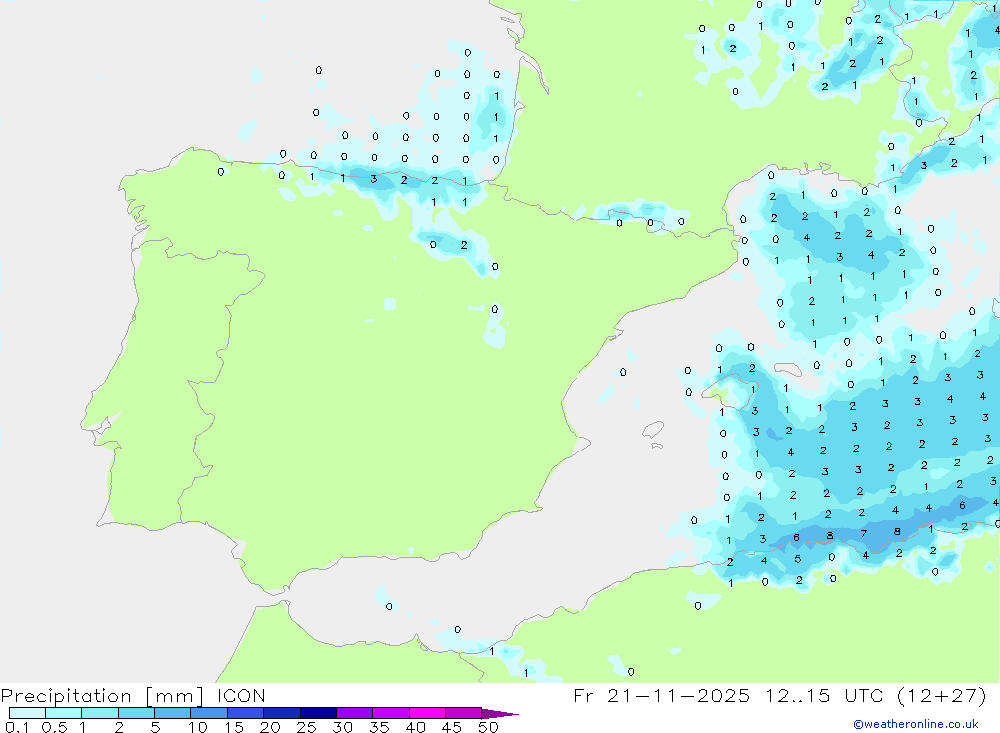This screenshot has height=733, width=1000.
Task: Pick the 5–10 mm legend swatch
Action: (x=173, y=713)
